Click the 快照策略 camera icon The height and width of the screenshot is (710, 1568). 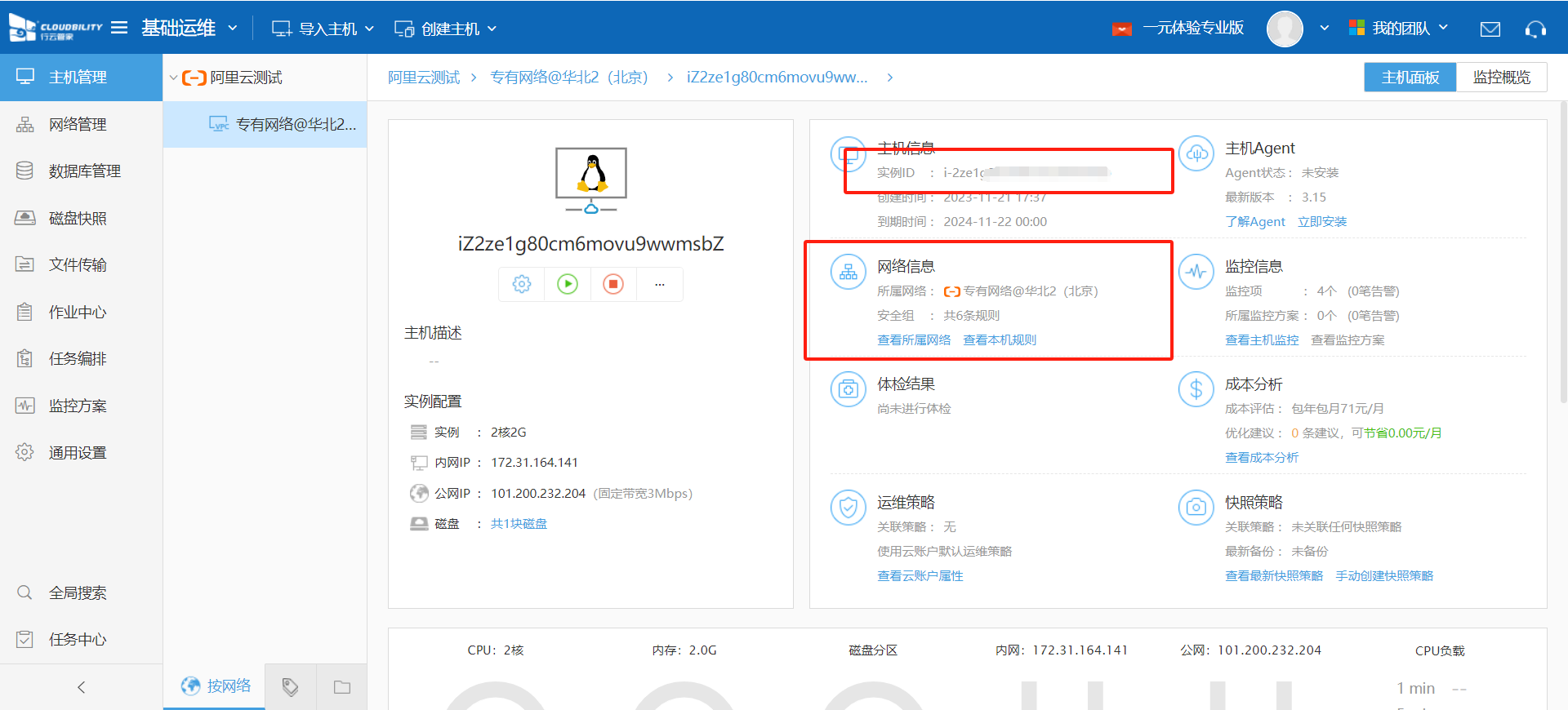(x=1196, y=508)
